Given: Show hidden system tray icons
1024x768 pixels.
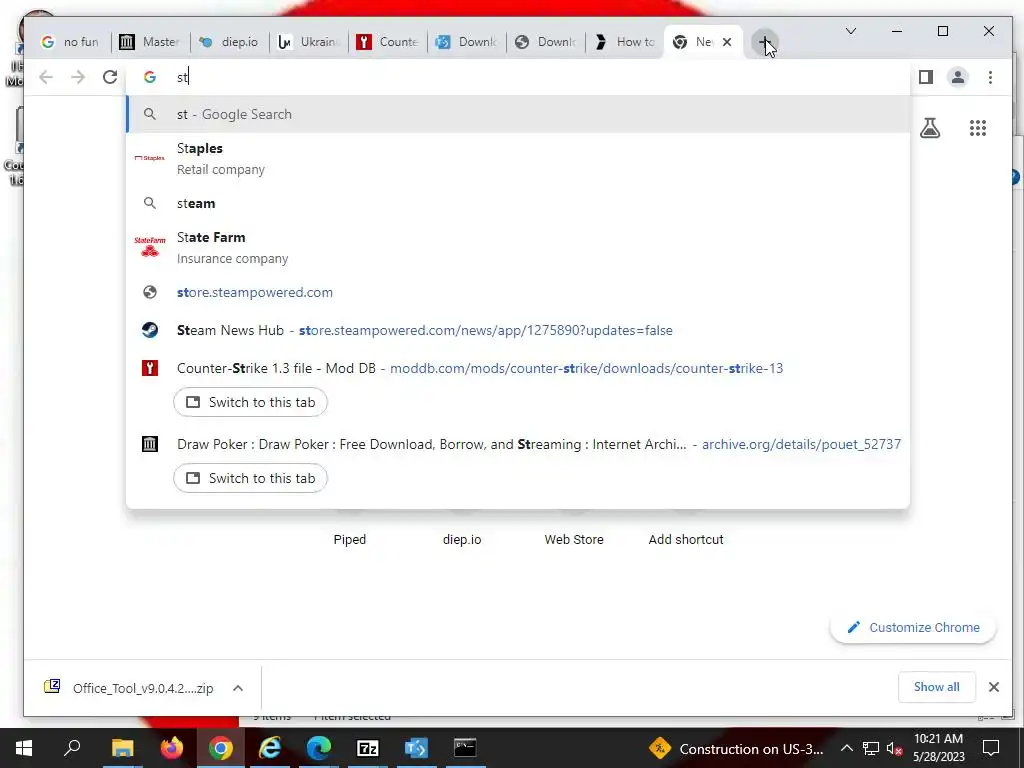Looking at the screenshot, I should (846, 748).
